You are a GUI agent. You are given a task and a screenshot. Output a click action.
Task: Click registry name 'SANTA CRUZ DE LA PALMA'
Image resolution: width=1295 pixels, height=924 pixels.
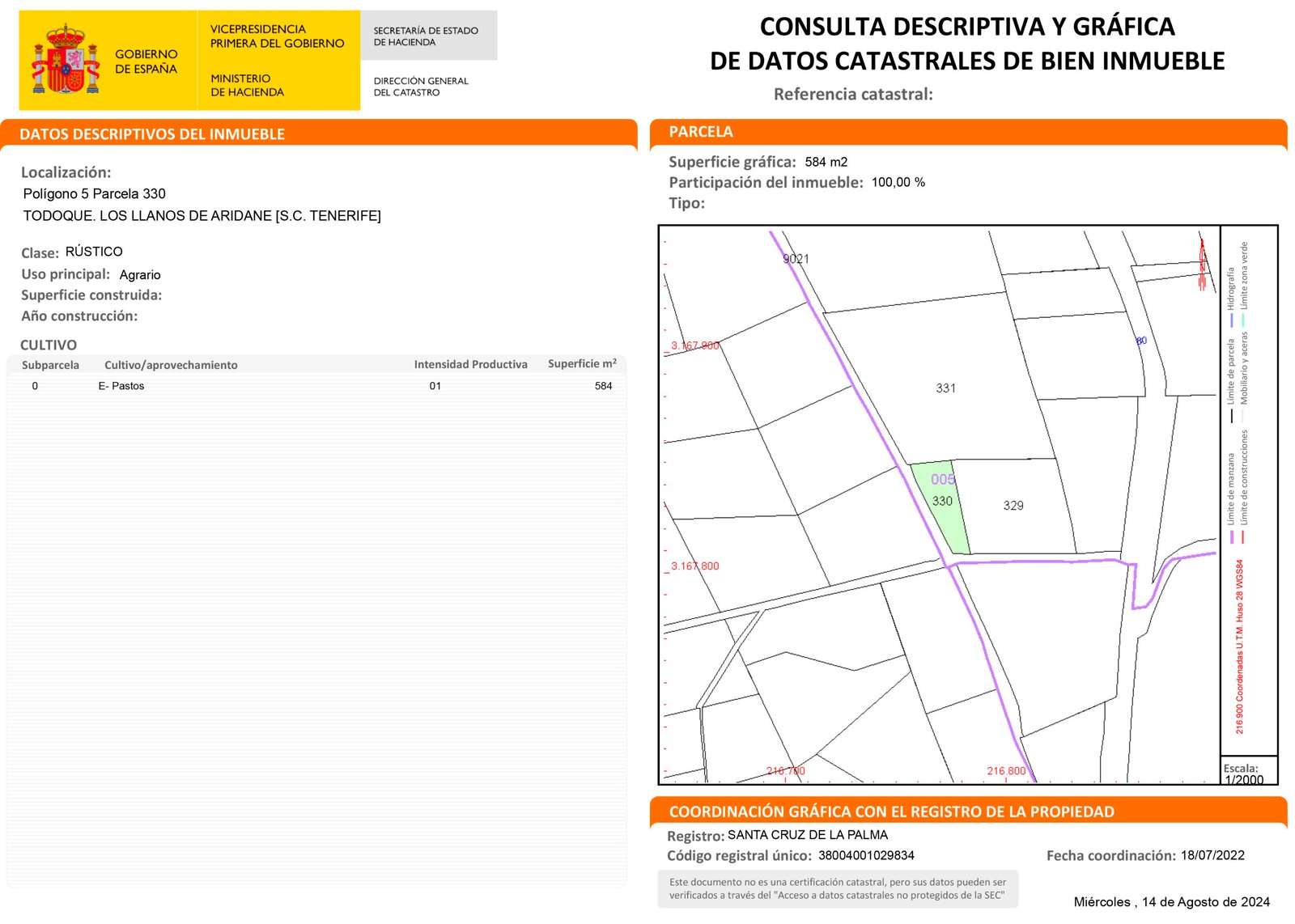tap(808, 835)
